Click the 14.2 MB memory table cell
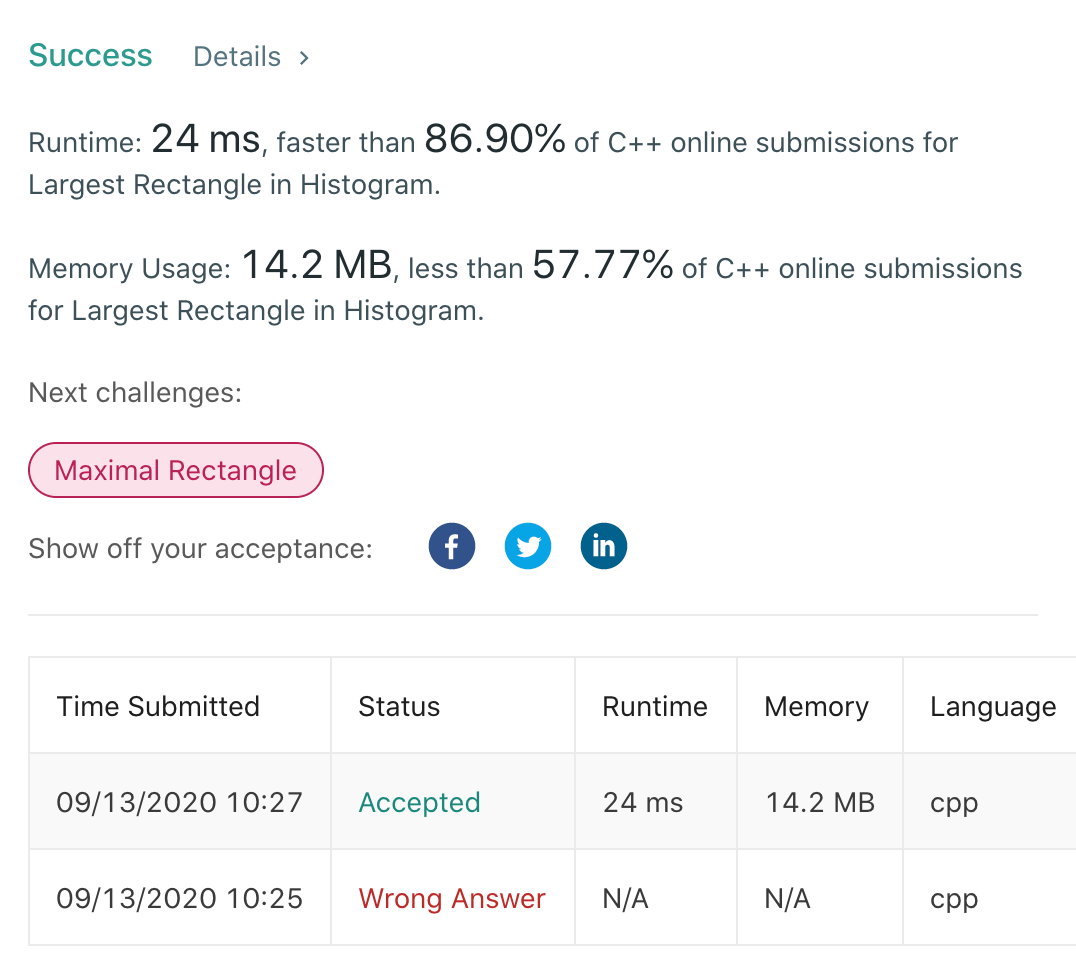This screenshot has height=966, width=1076. 820,802
